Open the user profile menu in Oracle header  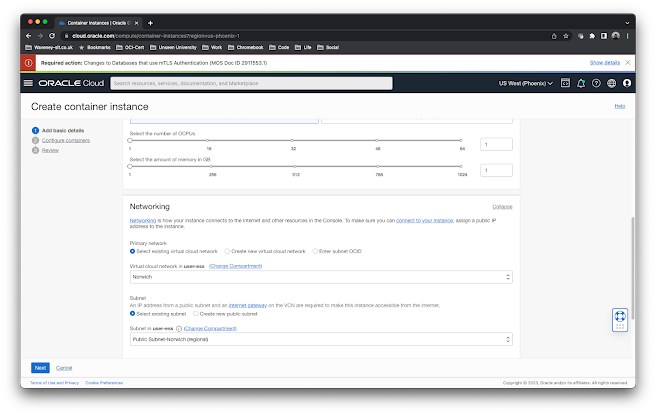pyautogui.click(x=627, y=83)
